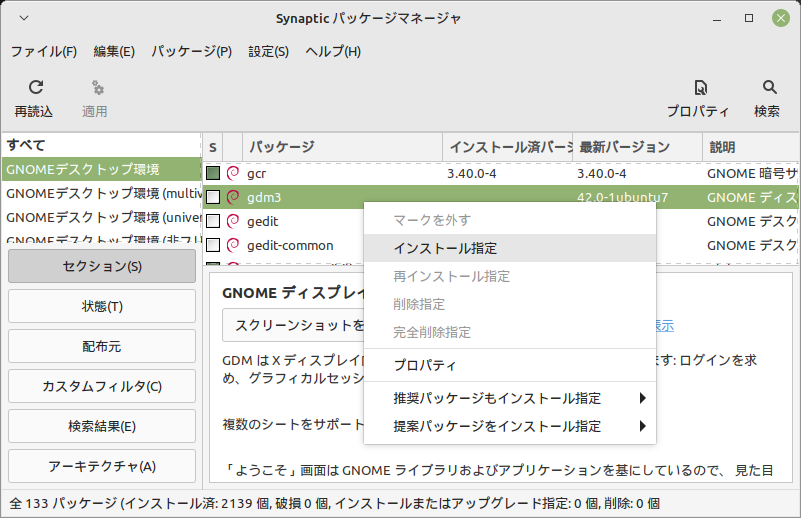Click the Debian swirl icon beside gedit

tap(233, 221)
